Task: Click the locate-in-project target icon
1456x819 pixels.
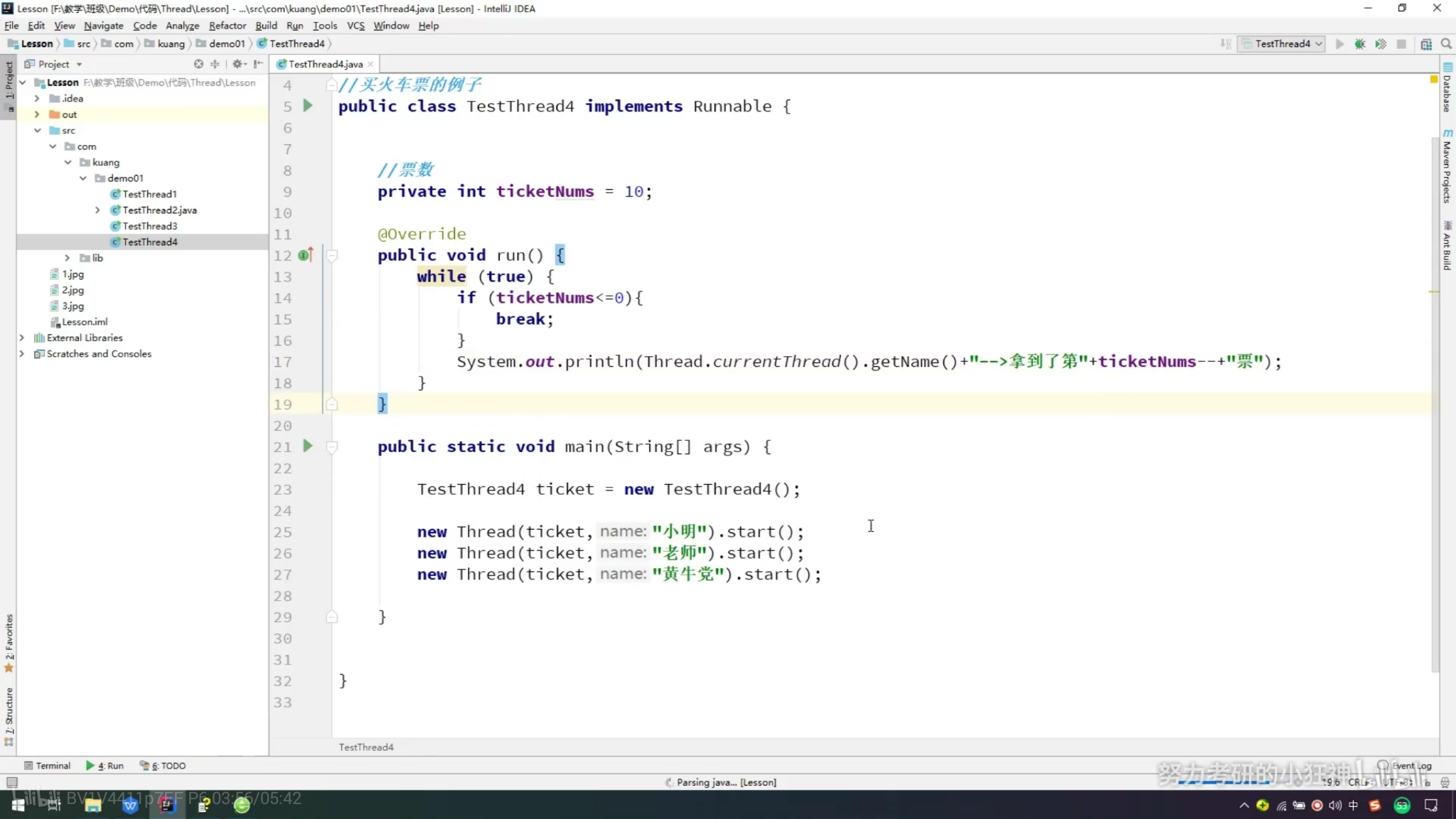Action: pos(198,64)
